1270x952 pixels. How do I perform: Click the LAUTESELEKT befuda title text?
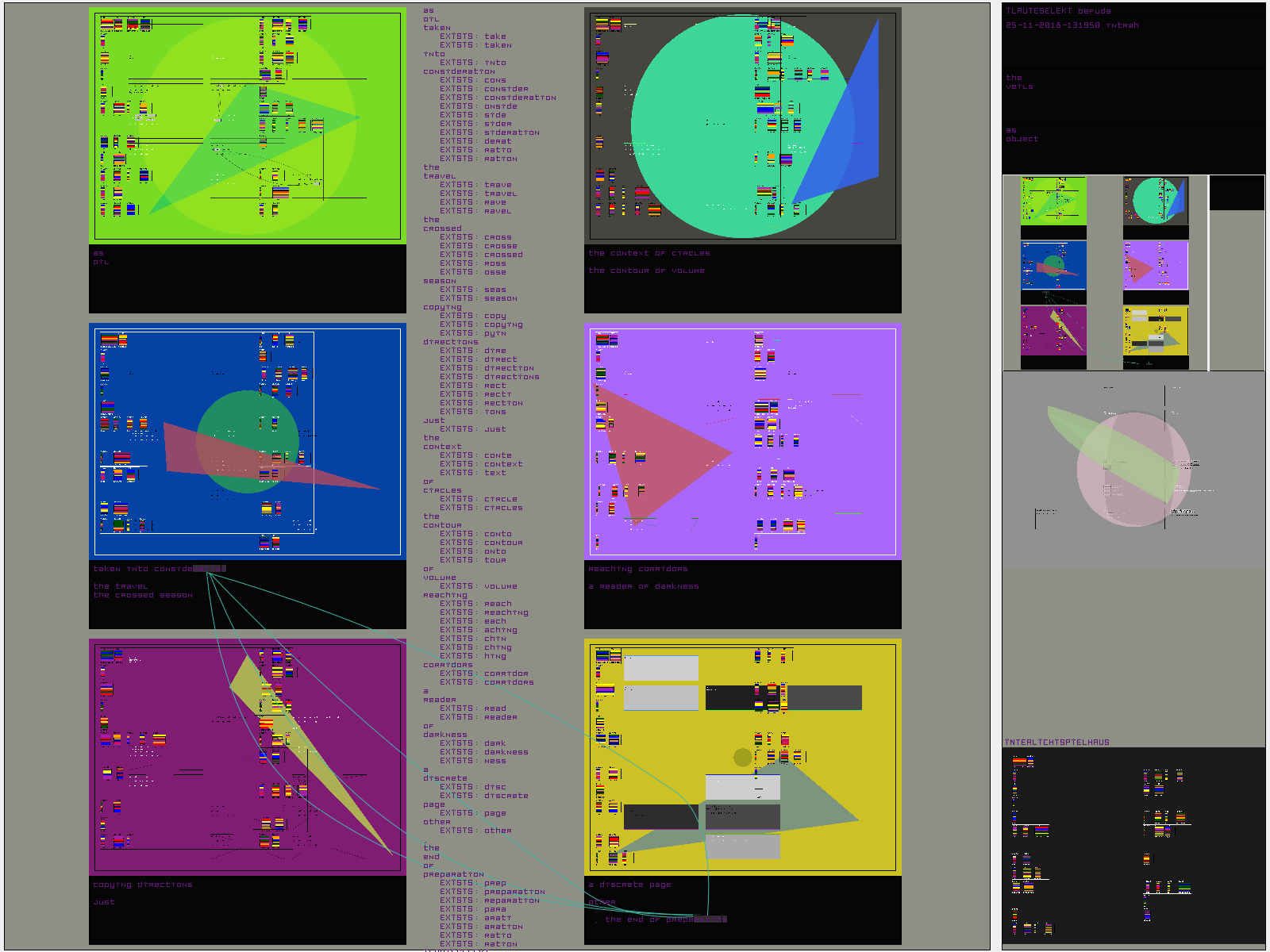point(1058,11)
